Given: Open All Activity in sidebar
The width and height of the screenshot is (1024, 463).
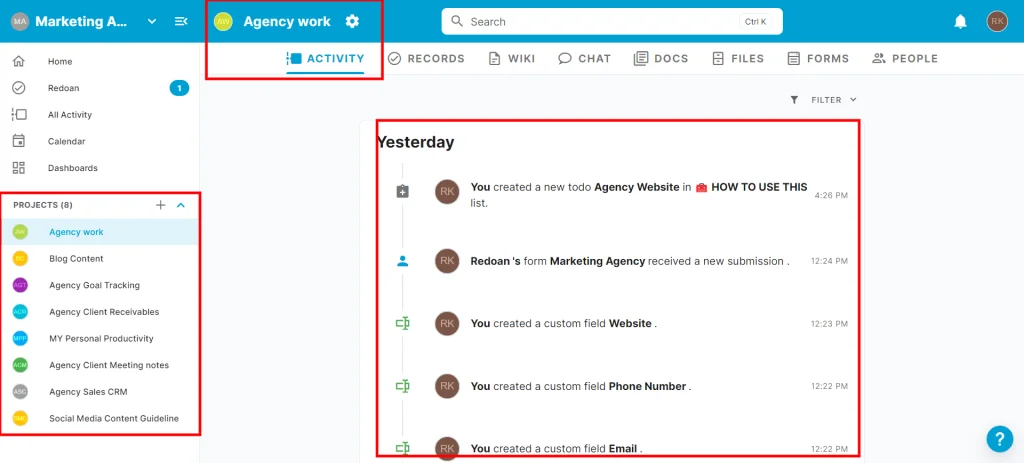Looking at the screenshot, I should (69, 115).
